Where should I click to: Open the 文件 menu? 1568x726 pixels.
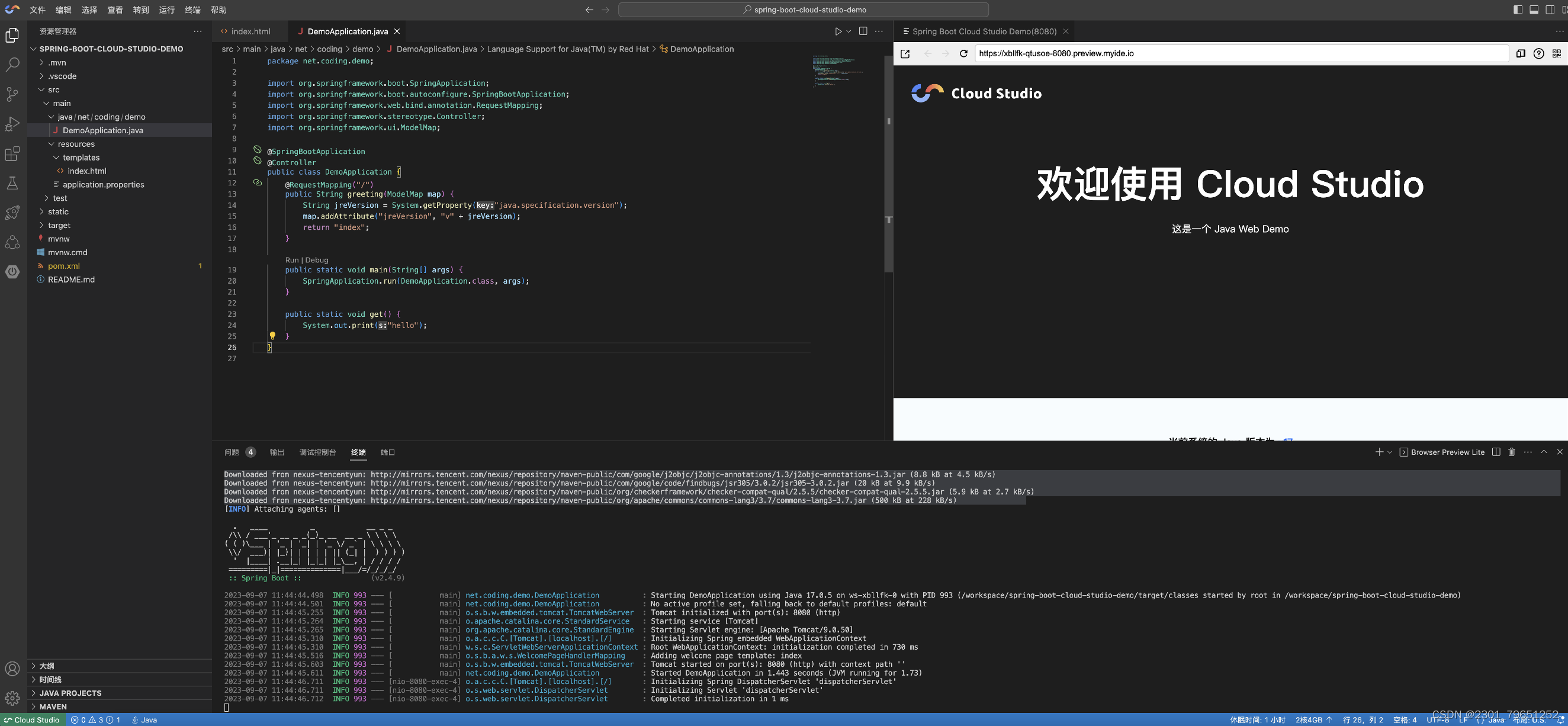point(37,9)
